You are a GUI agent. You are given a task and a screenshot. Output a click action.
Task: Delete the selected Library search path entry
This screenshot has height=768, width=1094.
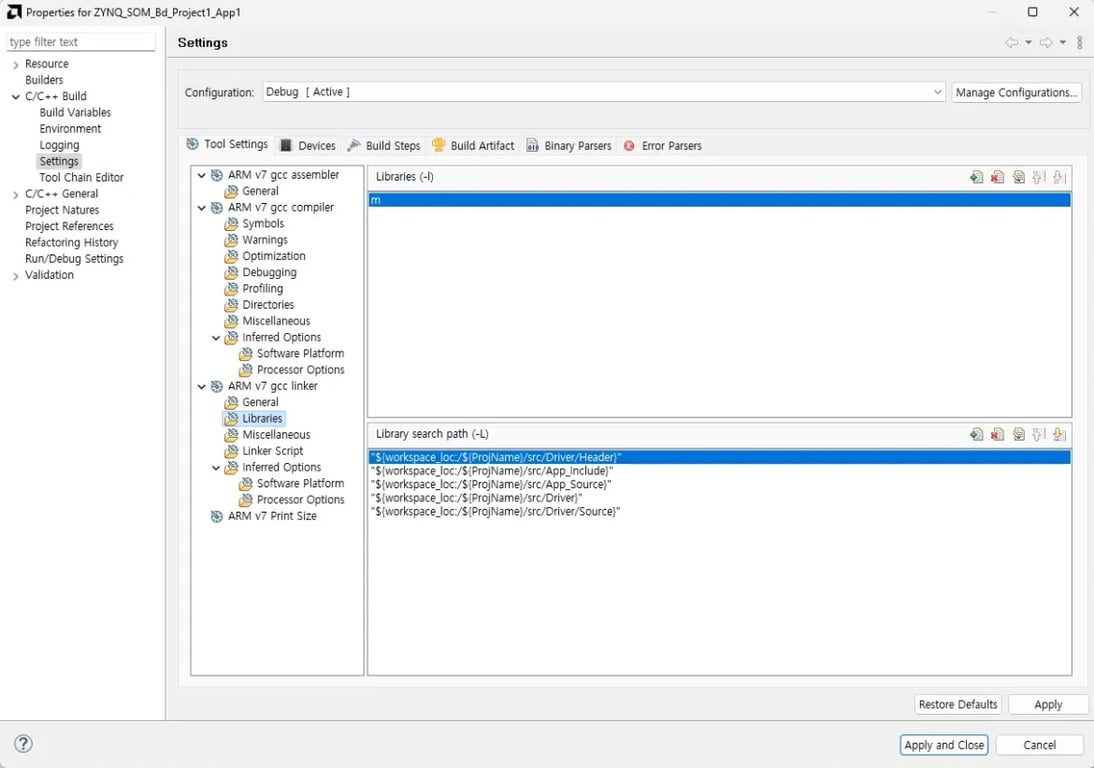click(997, 435)
